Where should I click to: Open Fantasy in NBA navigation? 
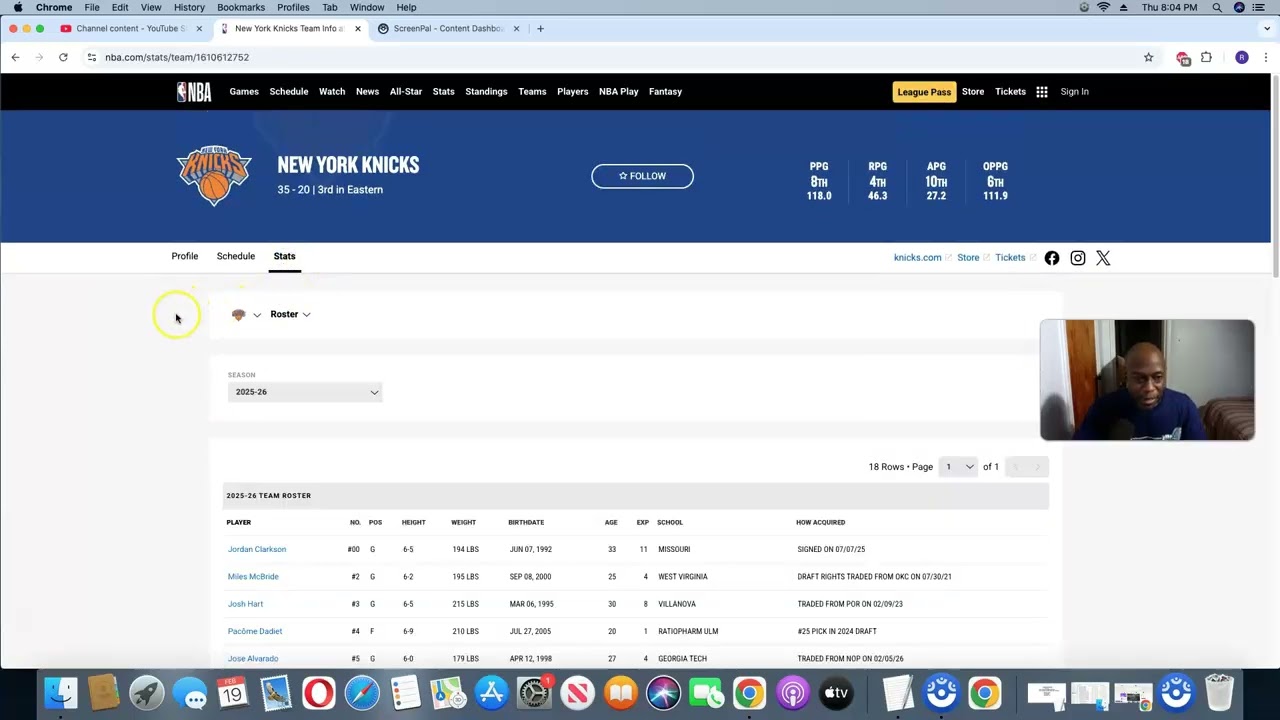coord(665,92)
